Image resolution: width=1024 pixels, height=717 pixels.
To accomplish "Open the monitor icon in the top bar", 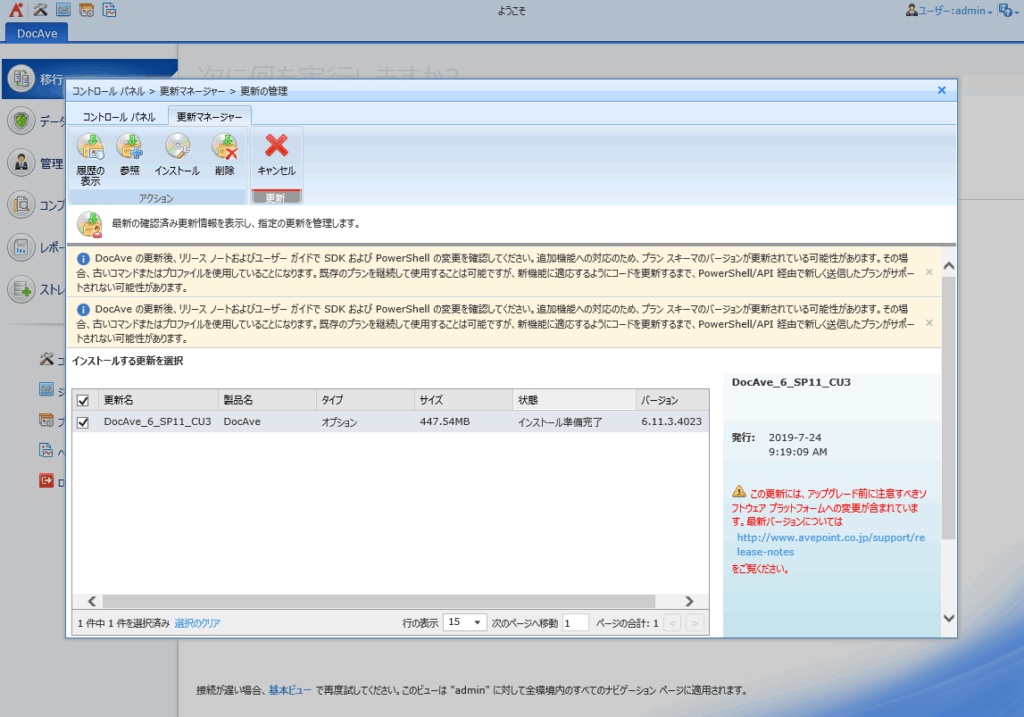I will click(63, 10).
